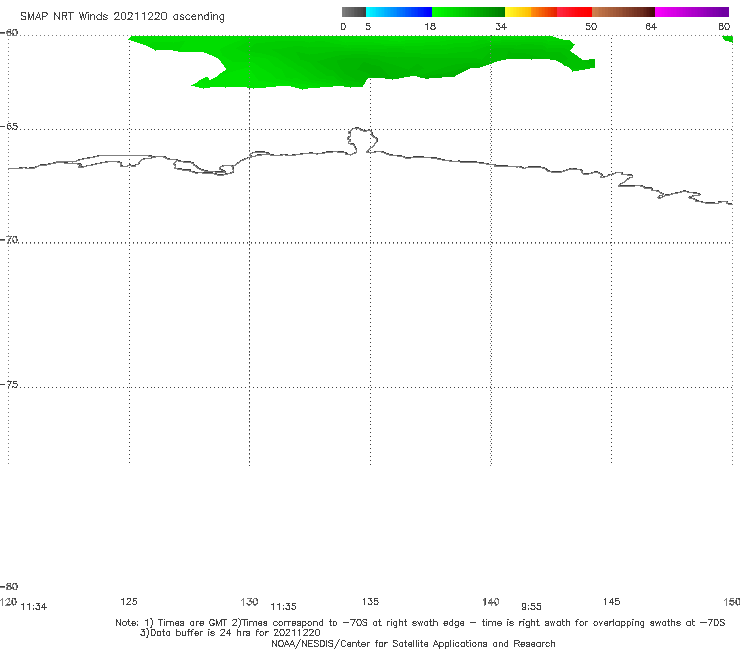Screen dimensions: 740x650
Task: Click the color bar label '34'
Action: pos(501,26)
